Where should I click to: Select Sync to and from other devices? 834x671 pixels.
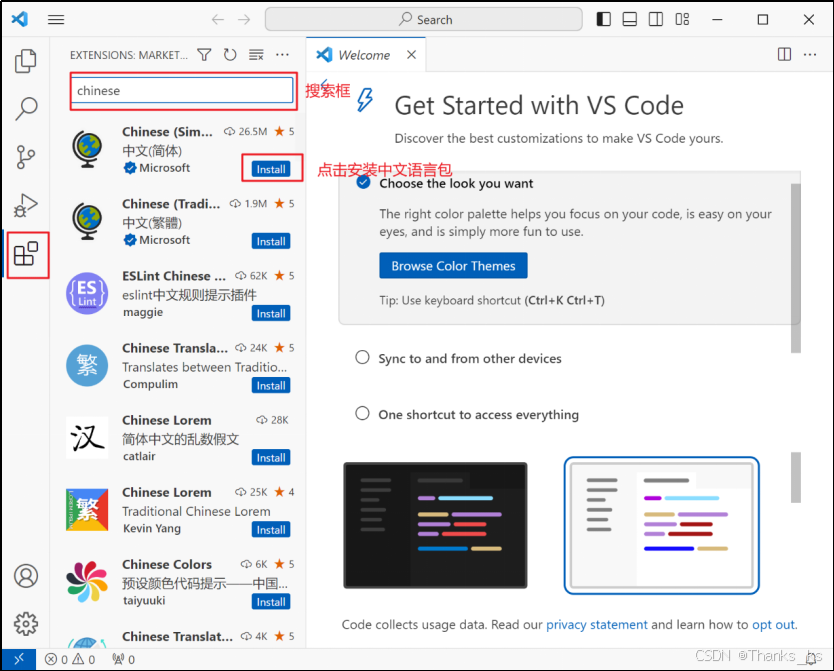click(470, 358)
